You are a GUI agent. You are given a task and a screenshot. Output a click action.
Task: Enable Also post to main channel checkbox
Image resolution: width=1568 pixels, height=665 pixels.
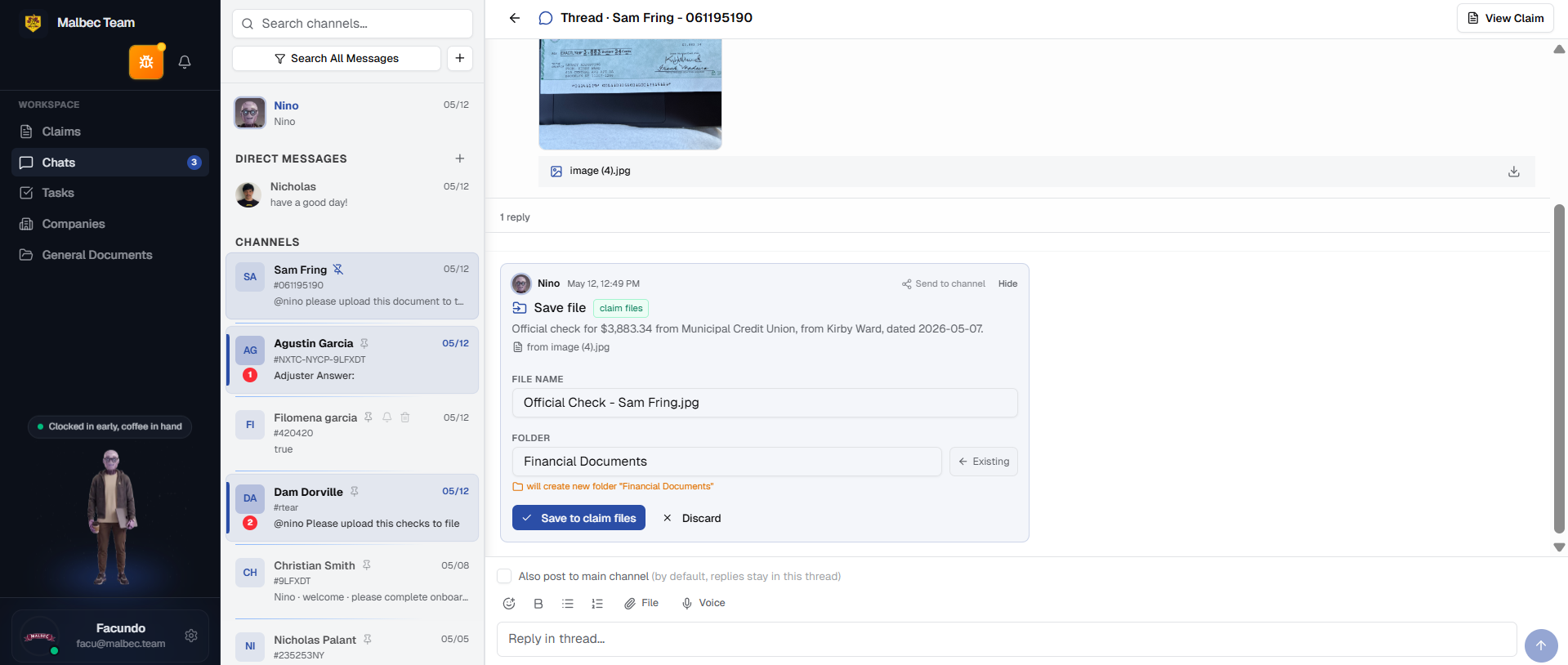click(504, 577)
